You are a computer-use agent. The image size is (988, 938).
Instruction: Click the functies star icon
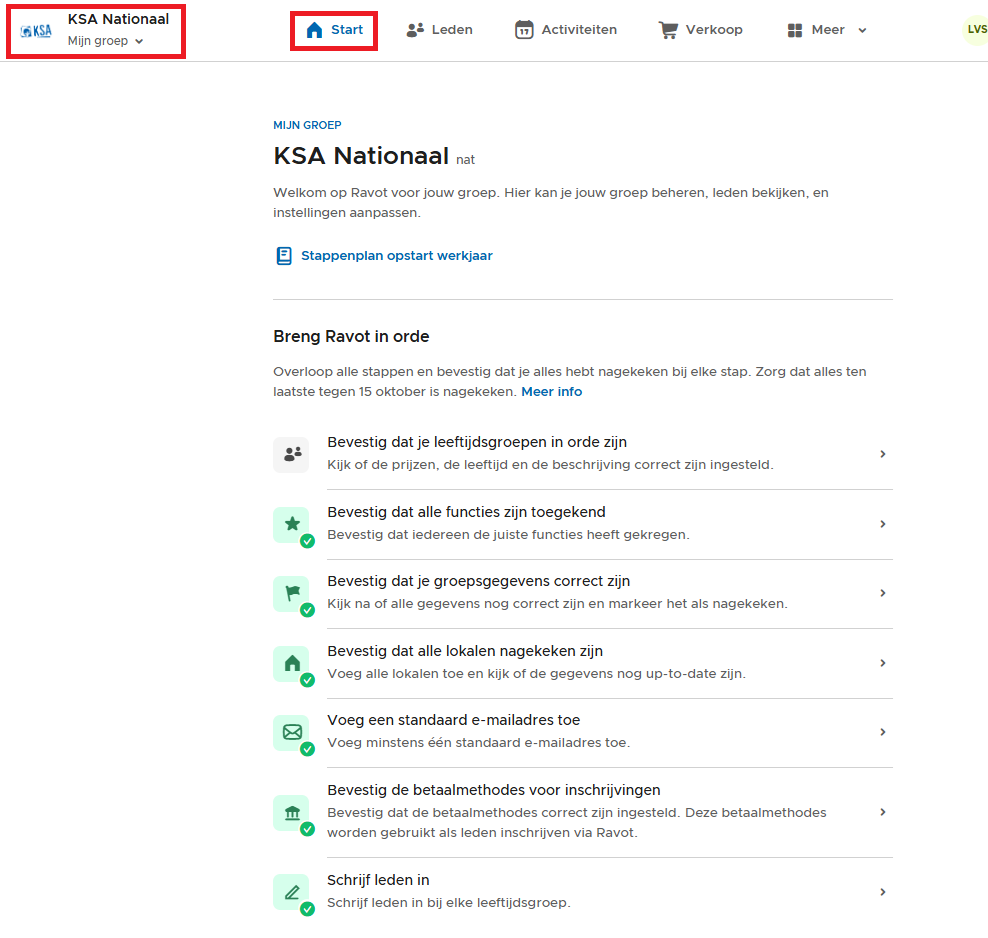[292, 523]
